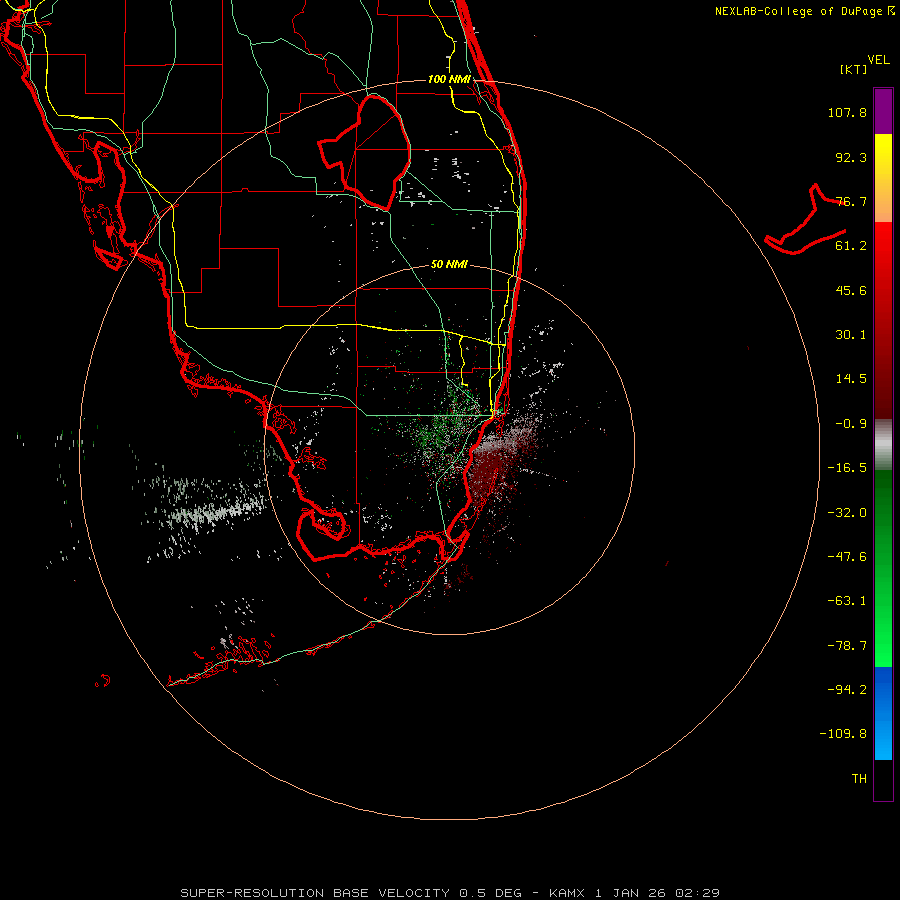Image resolution: width=900 pixels, height=900 pixels.
Task: Select the -63.1 velocity legend value
Action: (x=847, y=601)
